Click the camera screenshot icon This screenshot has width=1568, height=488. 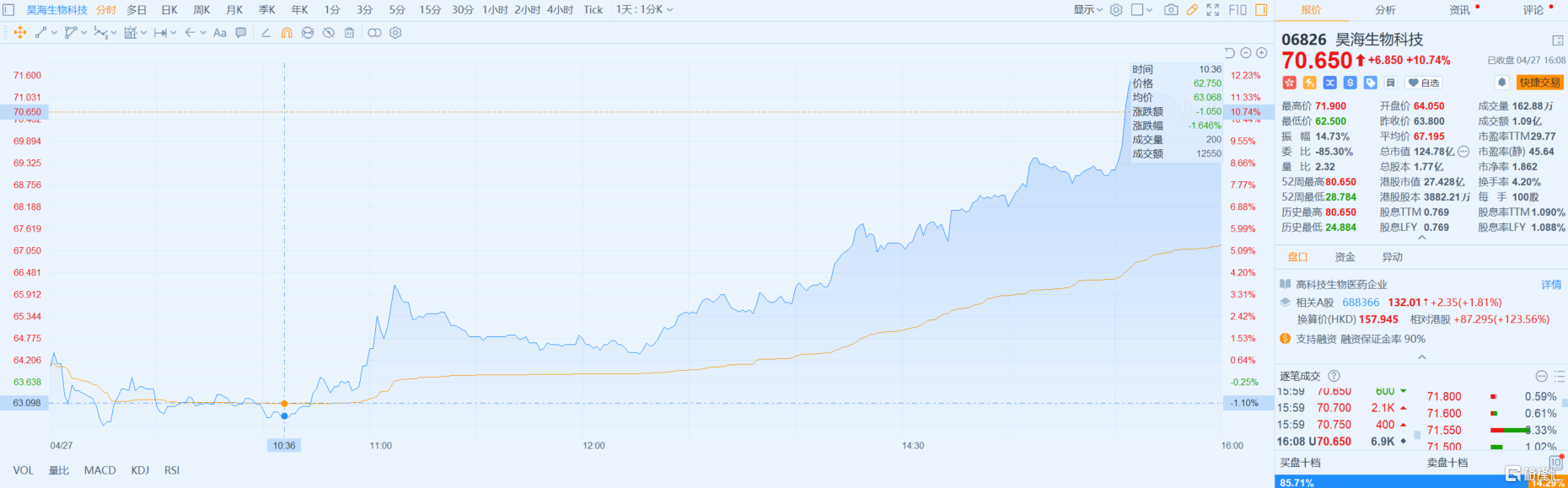pos(1171,10)
